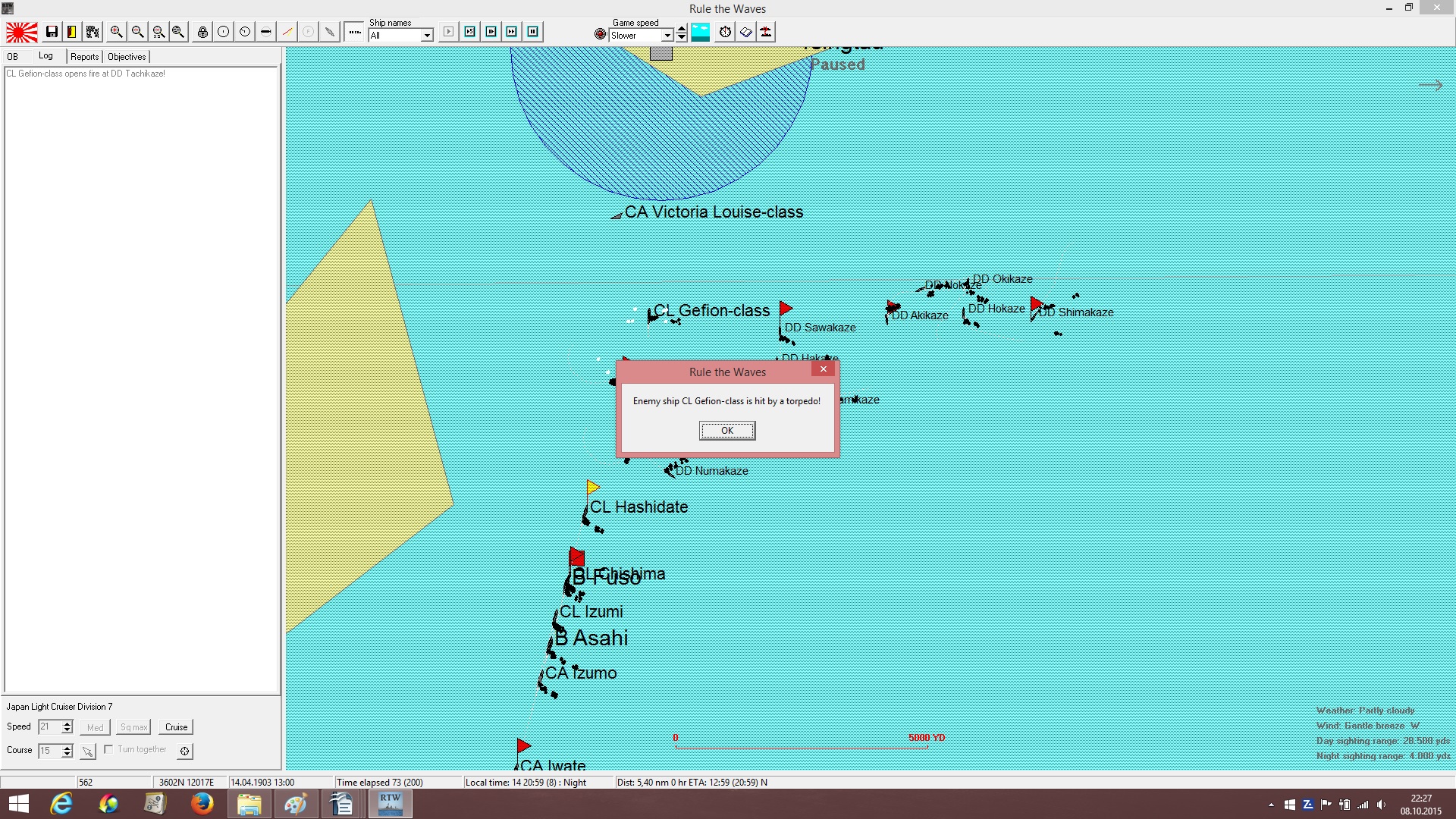This screenshot has width=1456, height=819.
Task: Click the range circle toolbar icon
Action: click(224, 32)
